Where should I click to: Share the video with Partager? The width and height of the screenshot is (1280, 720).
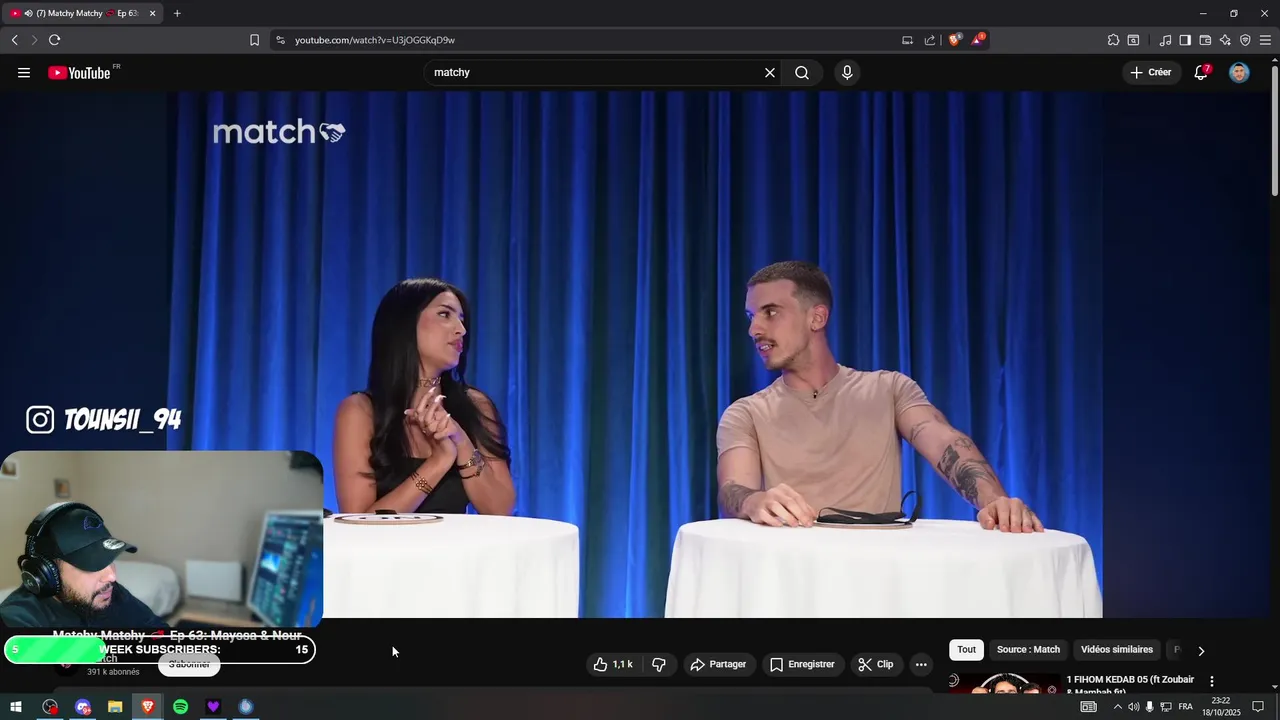click(719, 664)
